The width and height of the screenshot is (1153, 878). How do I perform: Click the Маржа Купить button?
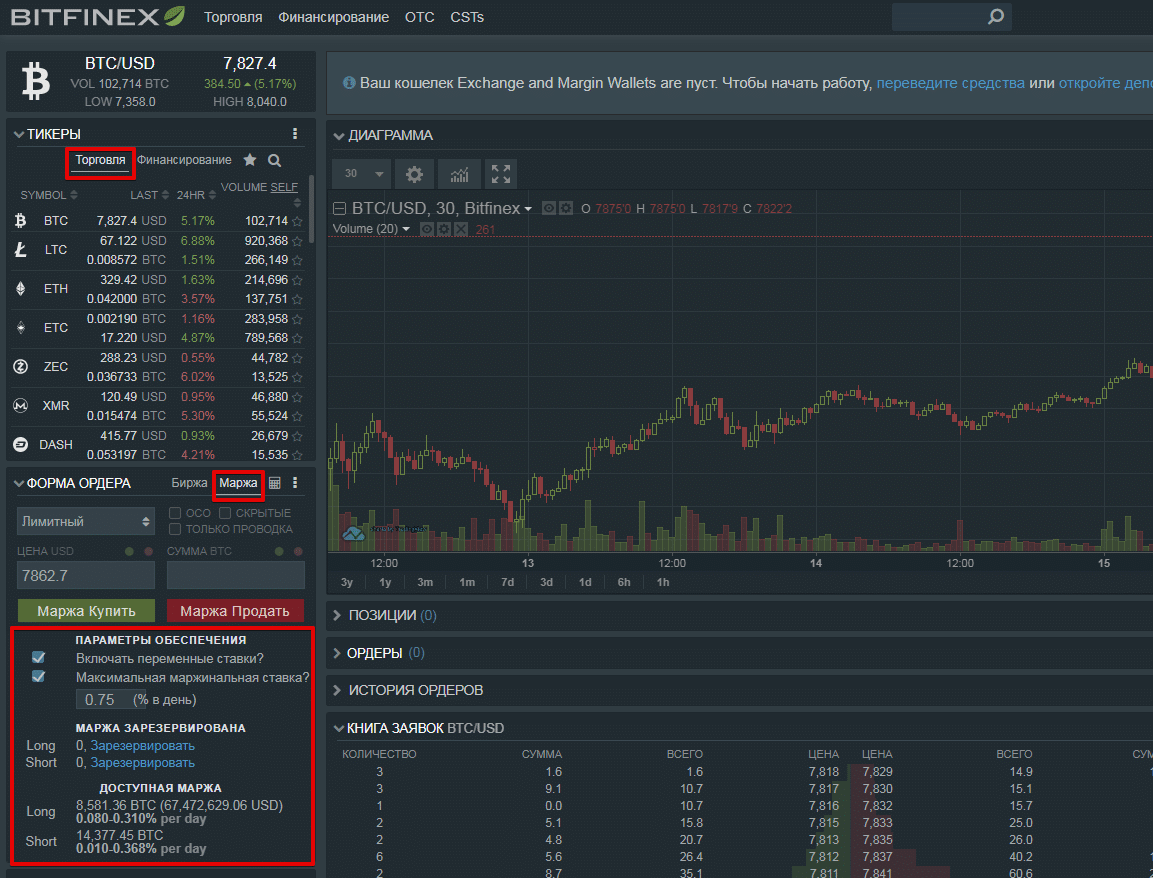tap(86, 611)
